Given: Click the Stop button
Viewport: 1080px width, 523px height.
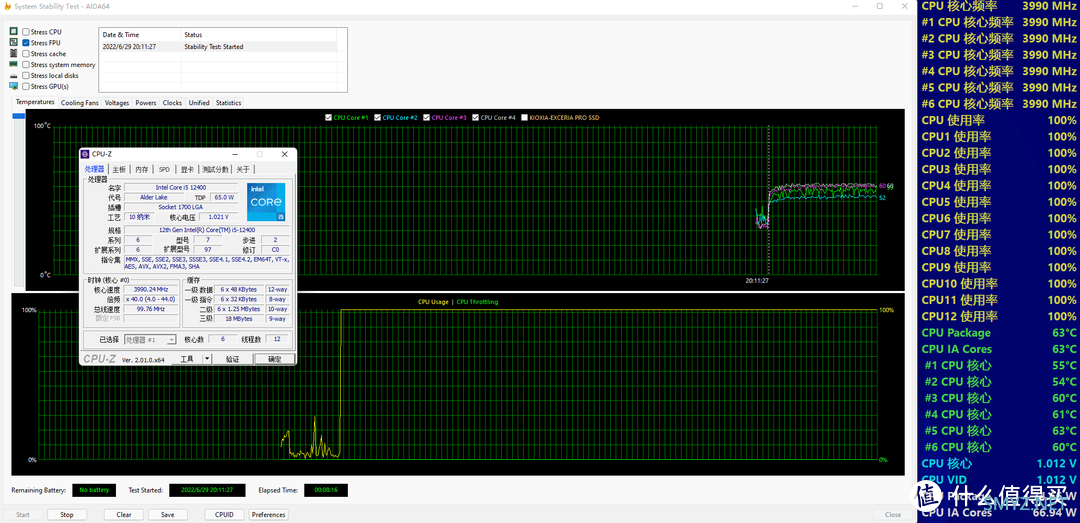Looking at the screenshot, I should pyautogui.click(x=67, y=515).
